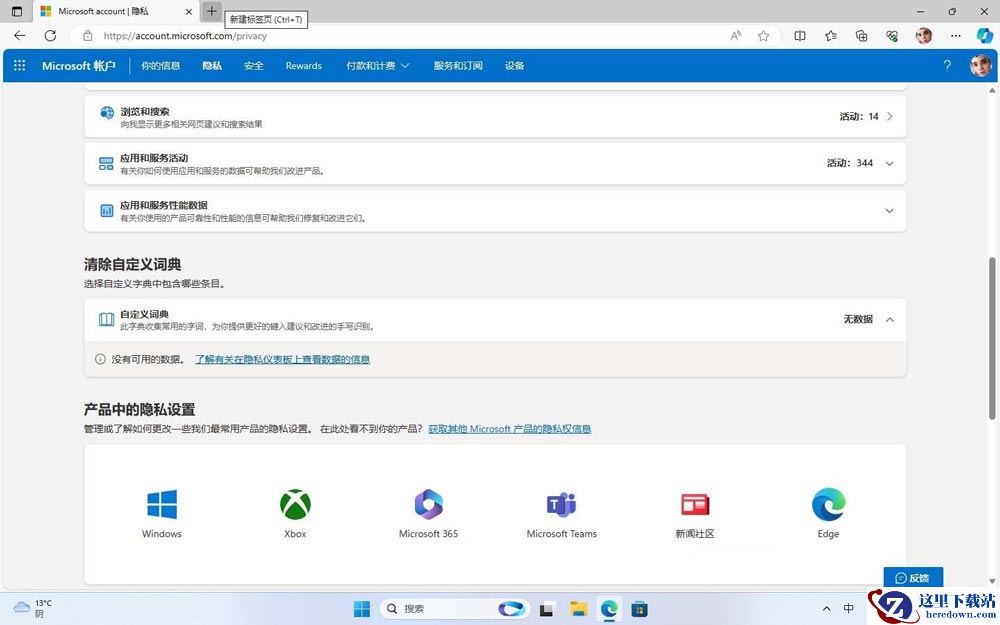This screenshot has height=625, width=1000.
Task: Open Xbox privacy settings
Action: pyautogui.click(x=295, y=504)
